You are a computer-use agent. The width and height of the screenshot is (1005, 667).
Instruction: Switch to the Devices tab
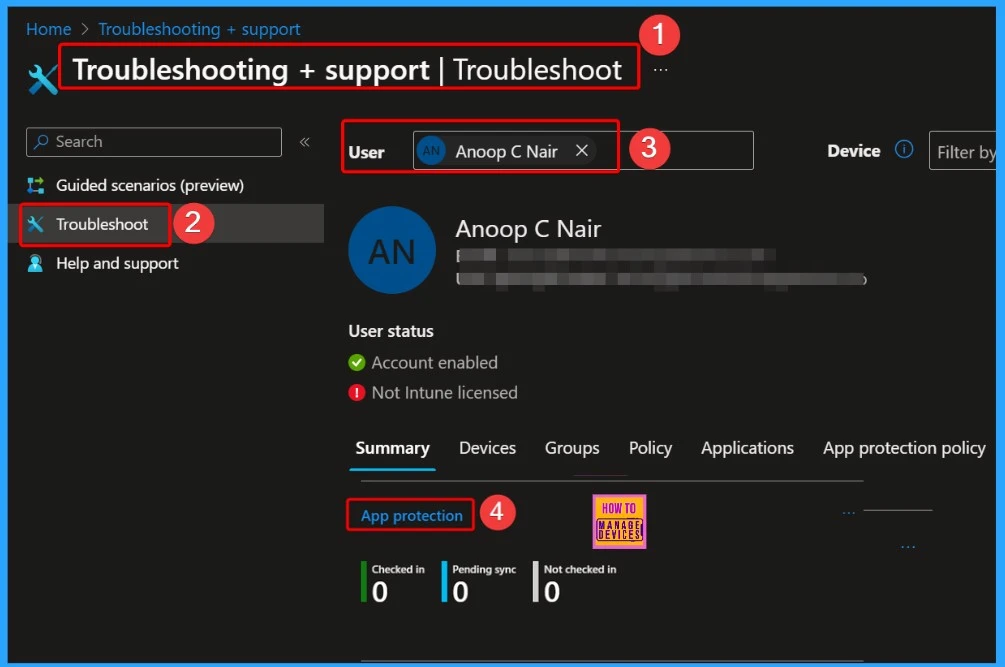487,448
